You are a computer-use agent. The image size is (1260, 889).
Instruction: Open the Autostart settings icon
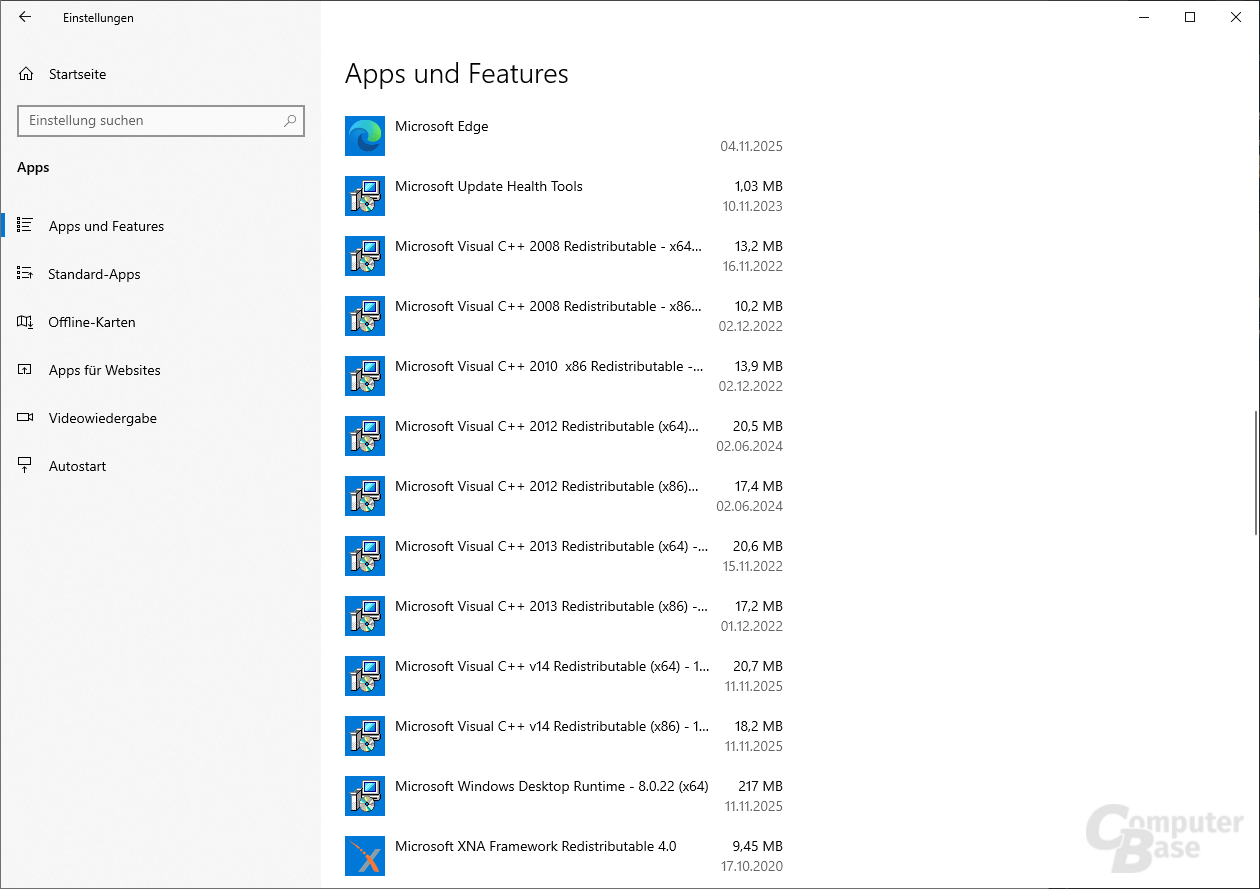(x=23, y=466)
